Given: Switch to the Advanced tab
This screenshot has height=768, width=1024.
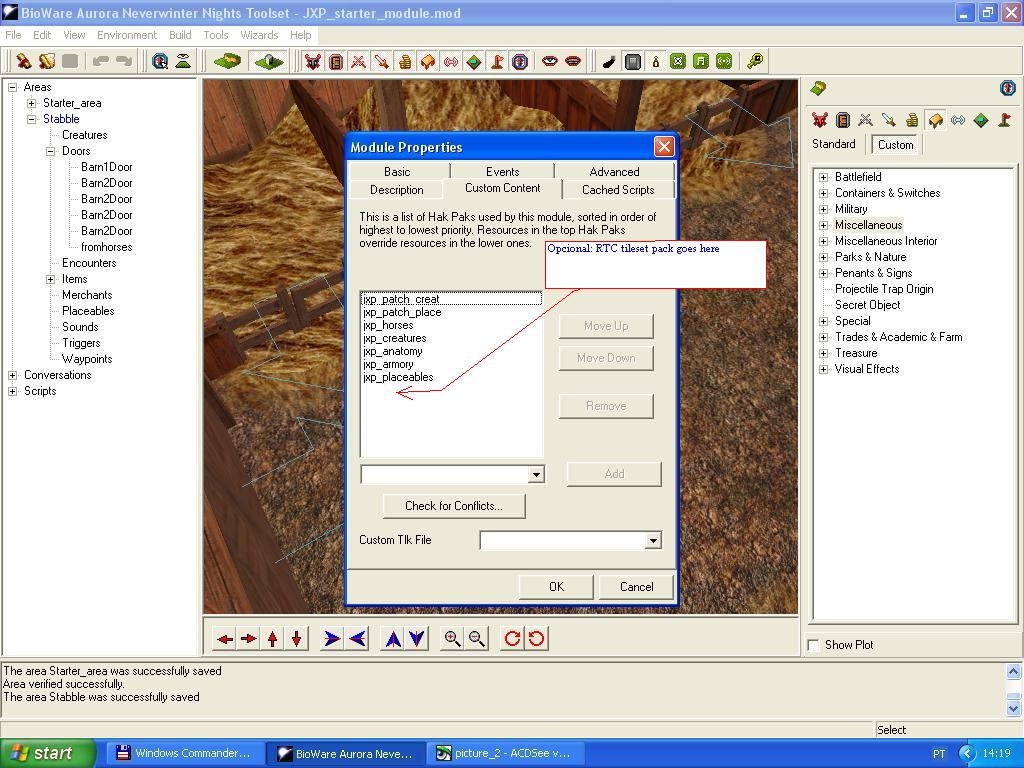Looking at the screenshot, I should click(614, 172).
